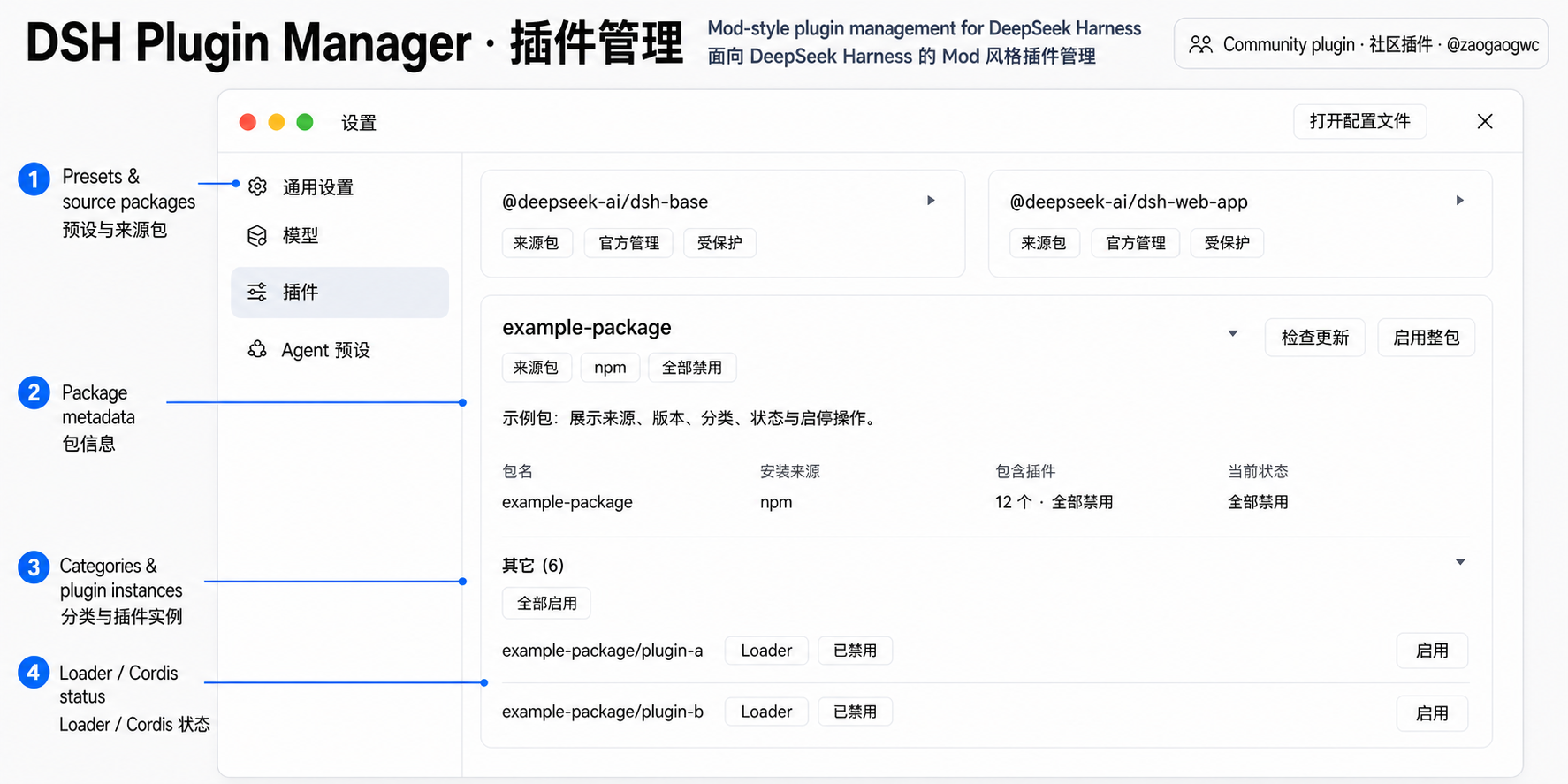Click 受保护 tag on dsh-web-app card
The width and height of the screenshot is (1568, 784).
coord(1227,243)
